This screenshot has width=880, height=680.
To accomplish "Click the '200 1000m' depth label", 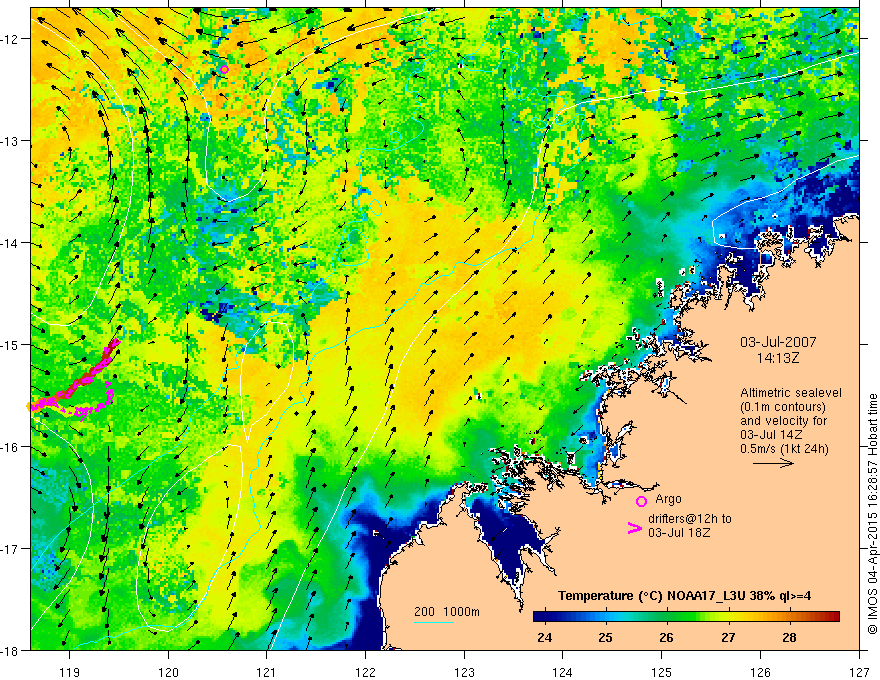I will pyautogui.click(x=447, y=612).
